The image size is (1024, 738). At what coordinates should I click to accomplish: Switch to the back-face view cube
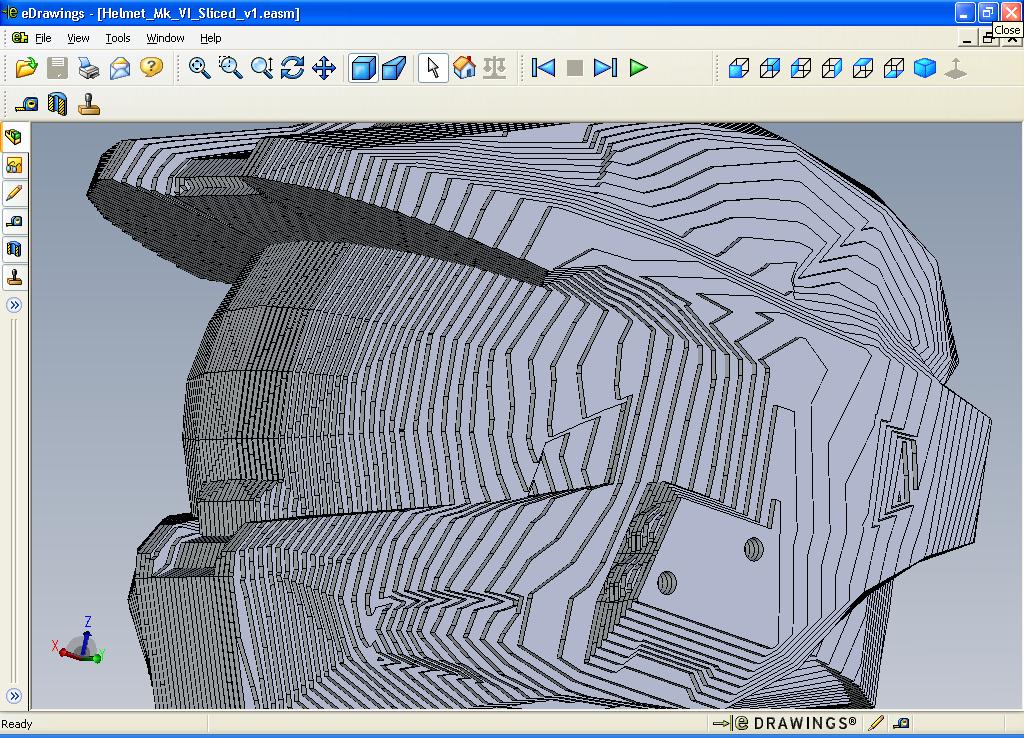coord(770,68)
